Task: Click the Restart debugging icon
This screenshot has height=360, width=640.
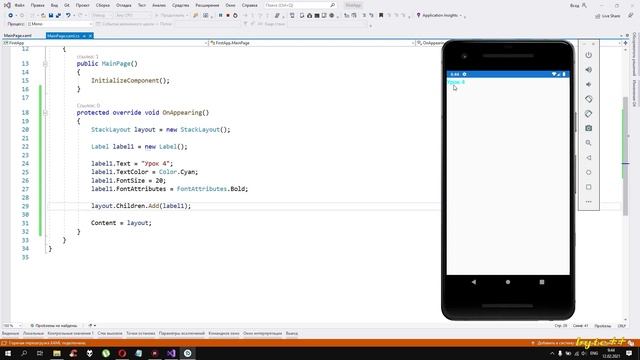Action: tap(235, 16)
